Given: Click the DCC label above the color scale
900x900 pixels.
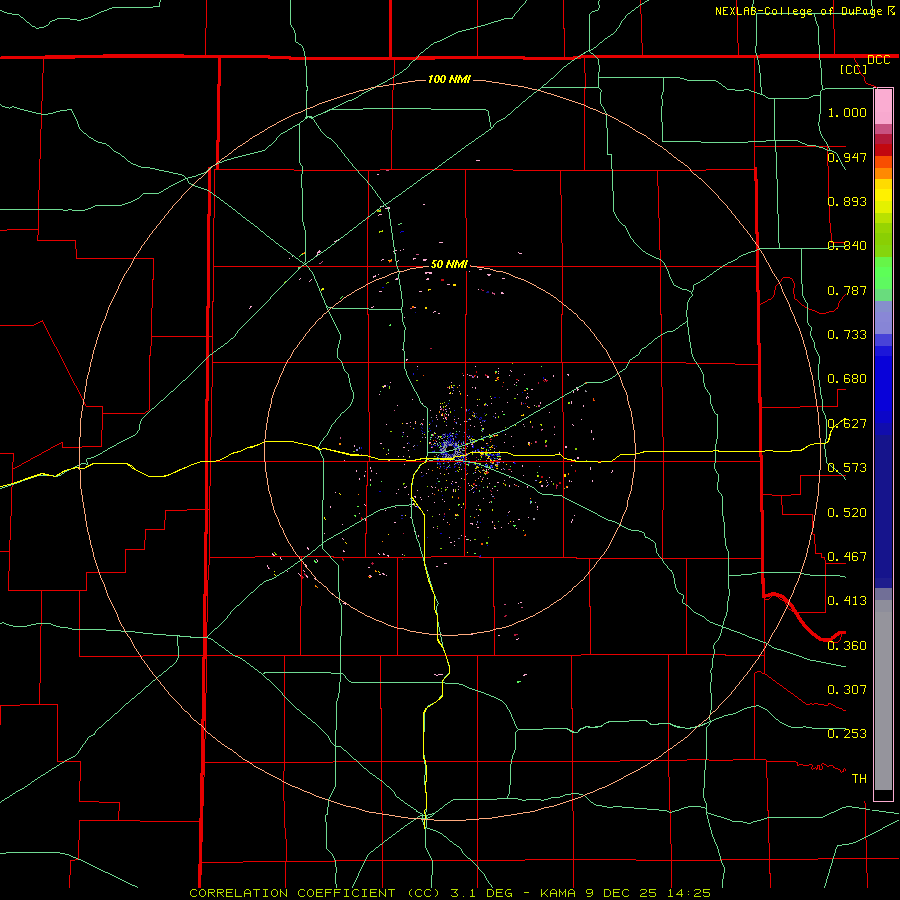Looking at the screenshot, I should coord(879,60).
